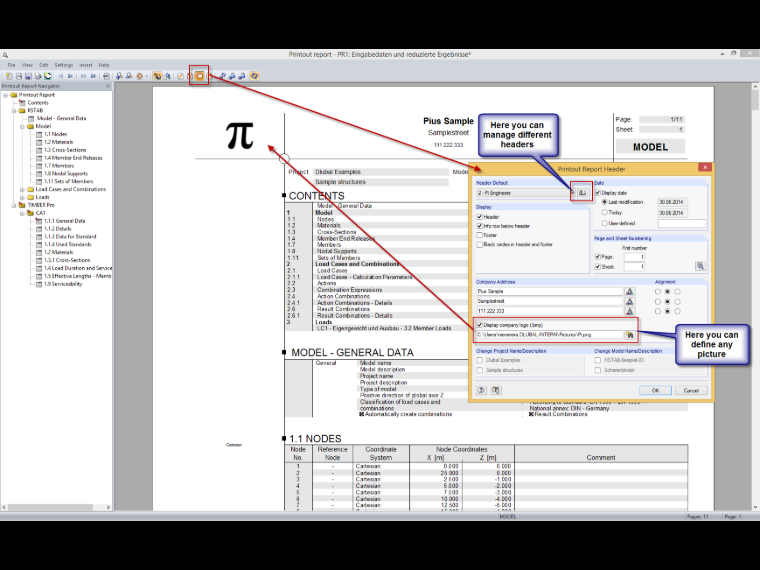
Task: Go to next page with right arrow icon
Action: coord(70,76)
